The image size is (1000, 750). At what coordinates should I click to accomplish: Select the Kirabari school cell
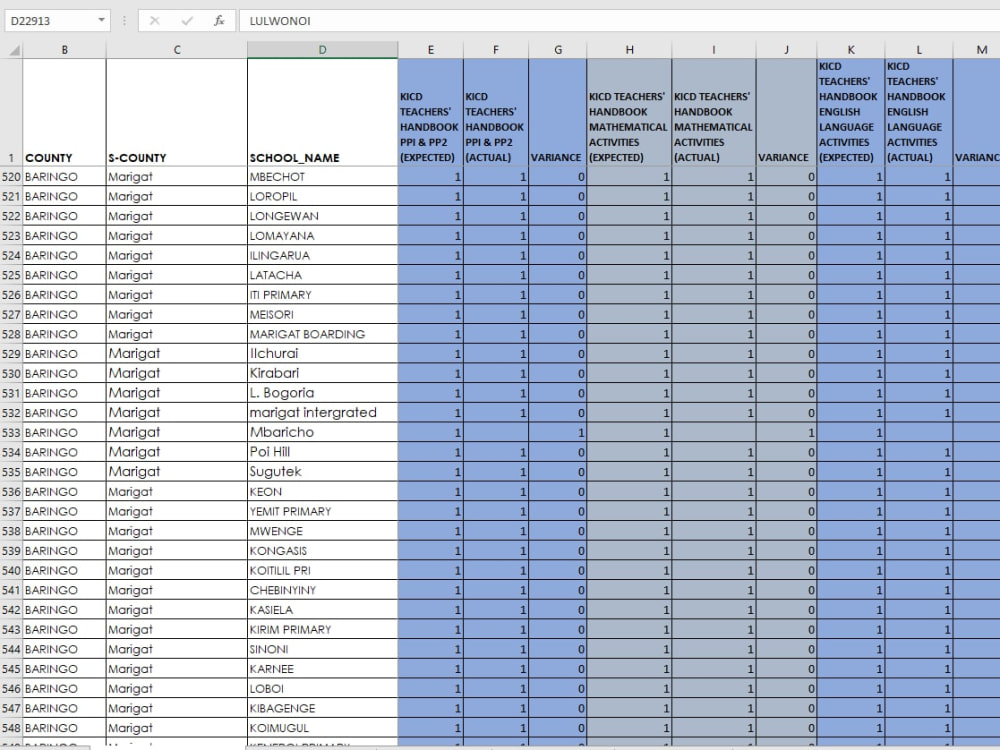(x=323, y=373)
